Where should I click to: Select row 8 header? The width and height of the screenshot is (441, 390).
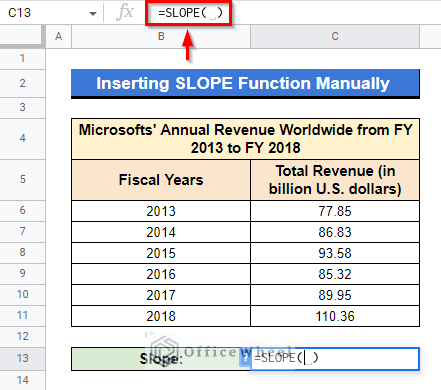(22, 253)
